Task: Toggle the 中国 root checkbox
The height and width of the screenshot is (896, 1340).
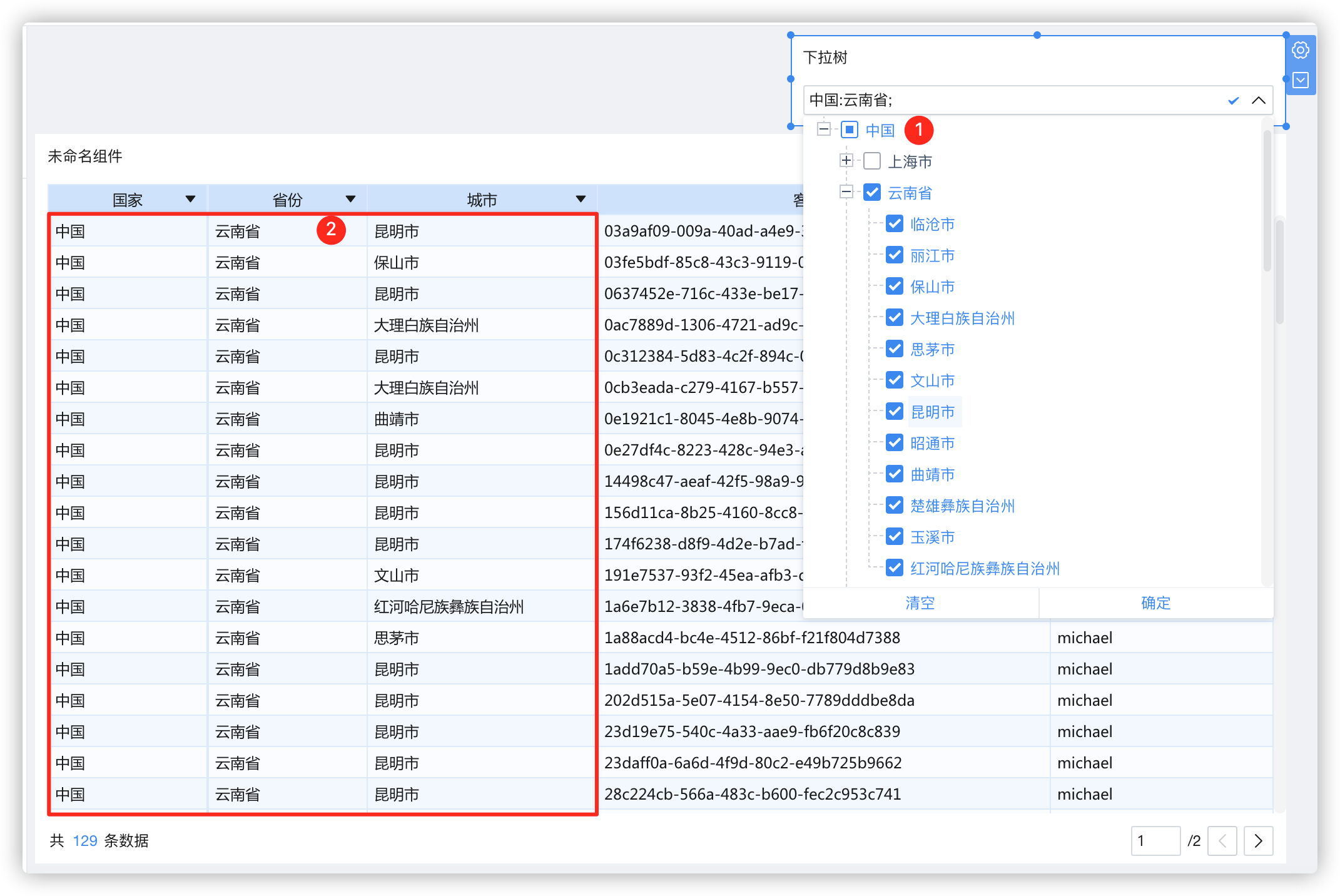Action: click(849, 130)
